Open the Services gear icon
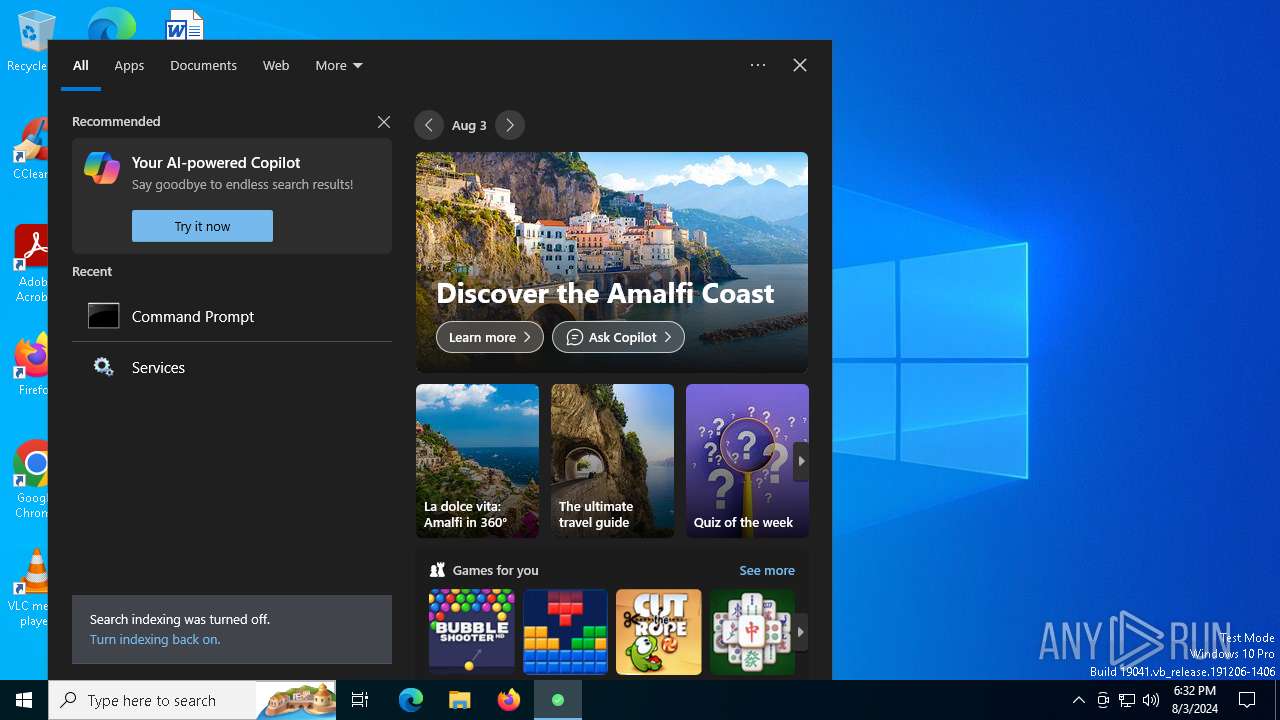Screen dimensions: 1280x720 (x=103, y=367)
